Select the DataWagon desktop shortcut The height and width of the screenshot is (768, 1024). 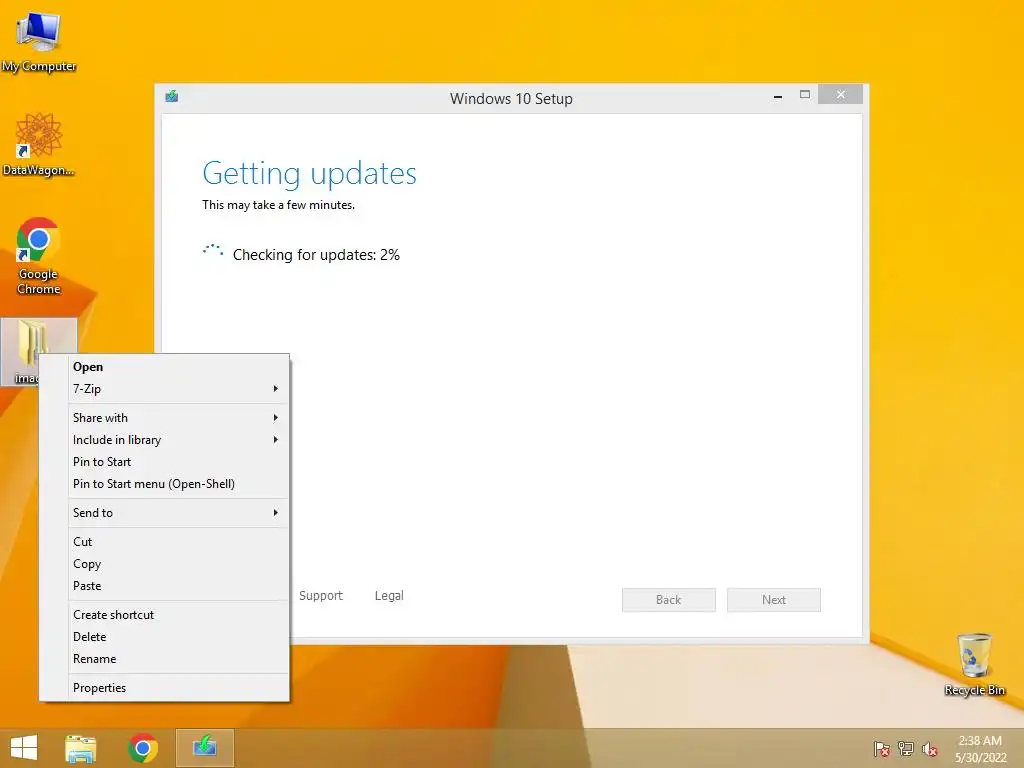tap(39, 145)
